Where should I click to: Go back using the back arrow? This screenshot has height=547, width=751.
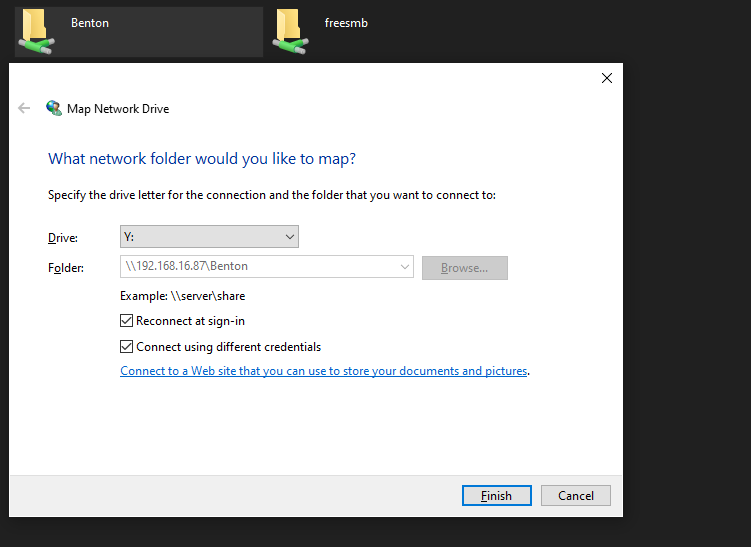click(24, 108)
